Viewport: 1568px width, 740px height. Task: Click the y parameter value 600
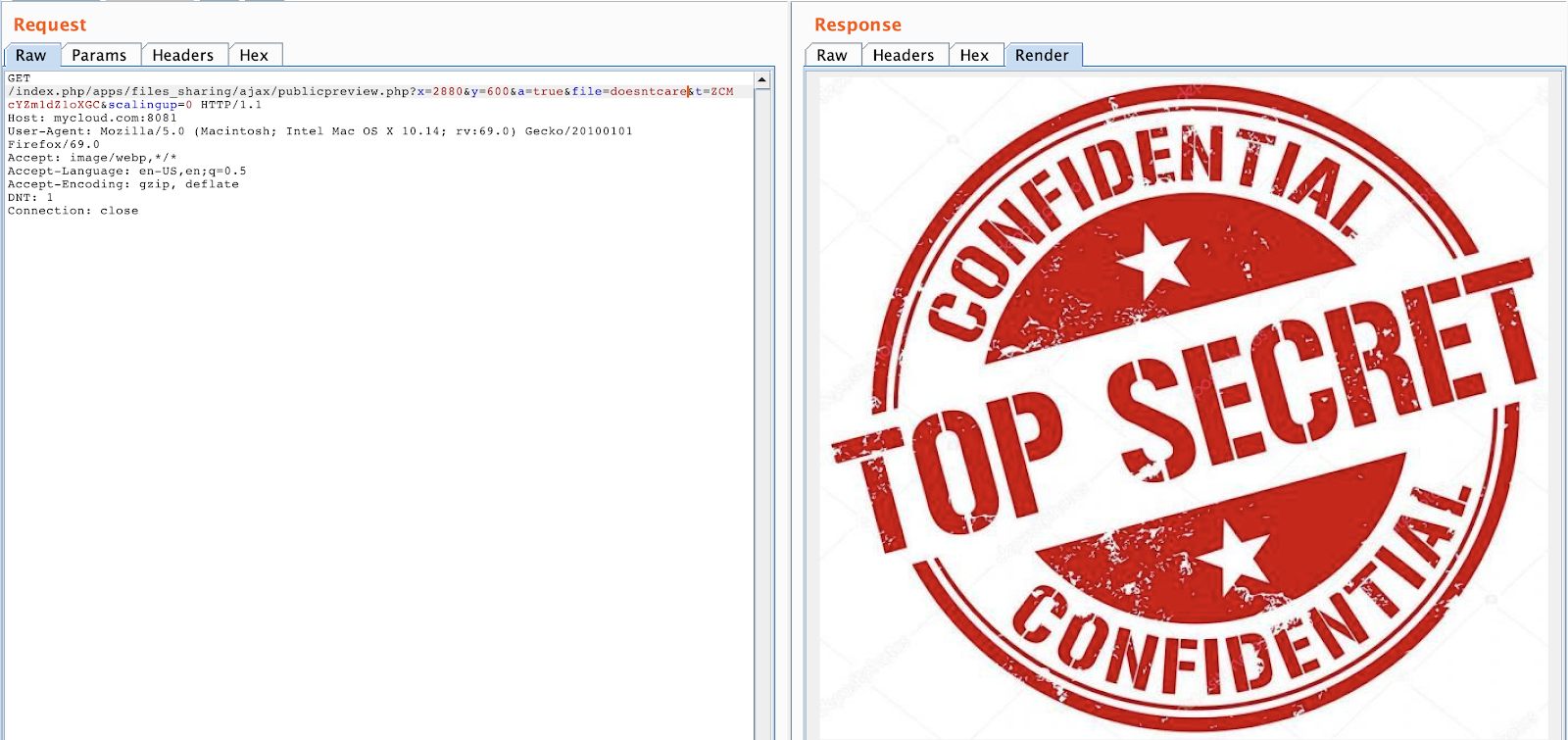(498, 91)
